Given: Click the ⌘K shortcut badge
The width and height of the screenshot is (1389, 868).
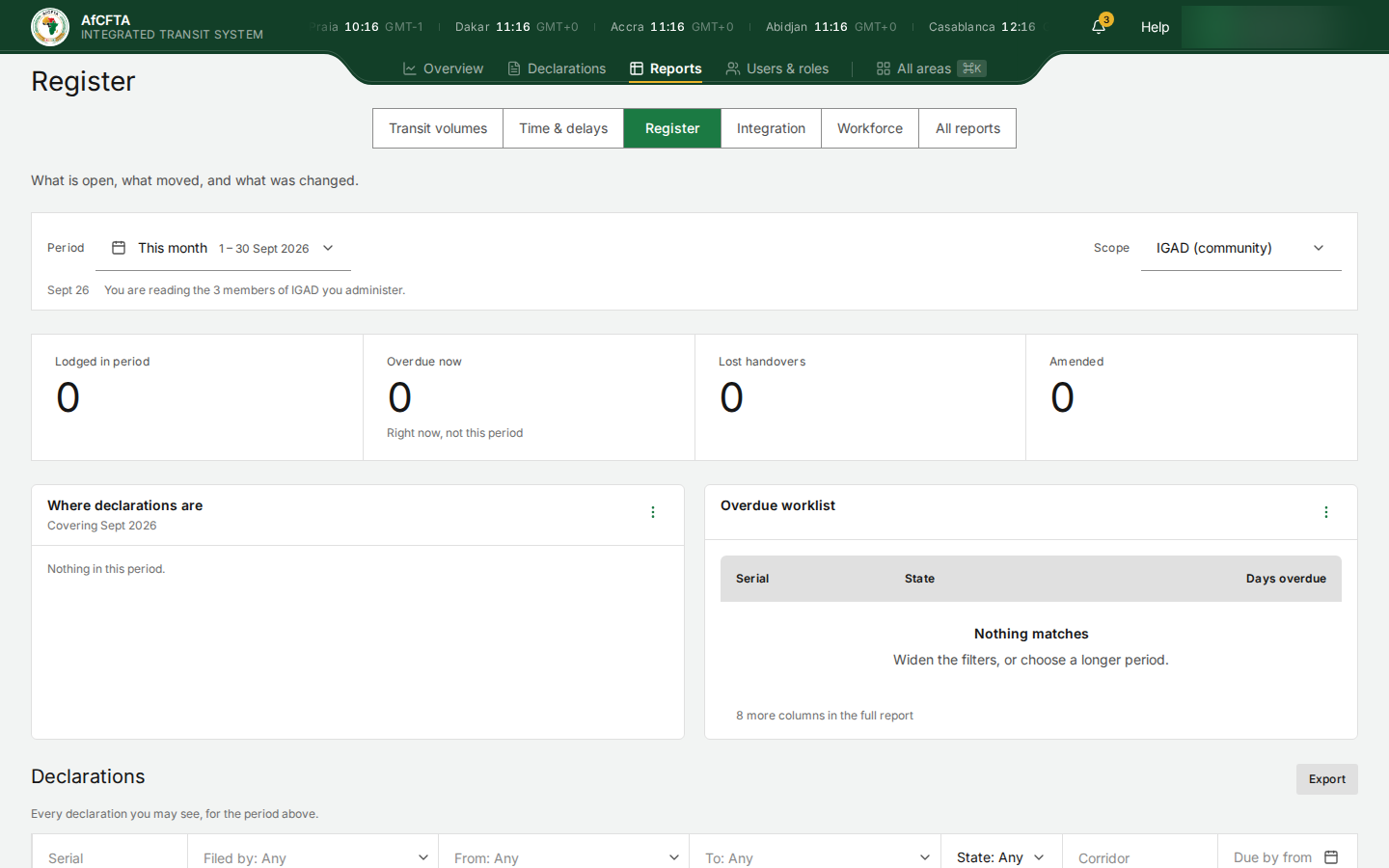Looking at the screenshot, I should pos(971,68).
